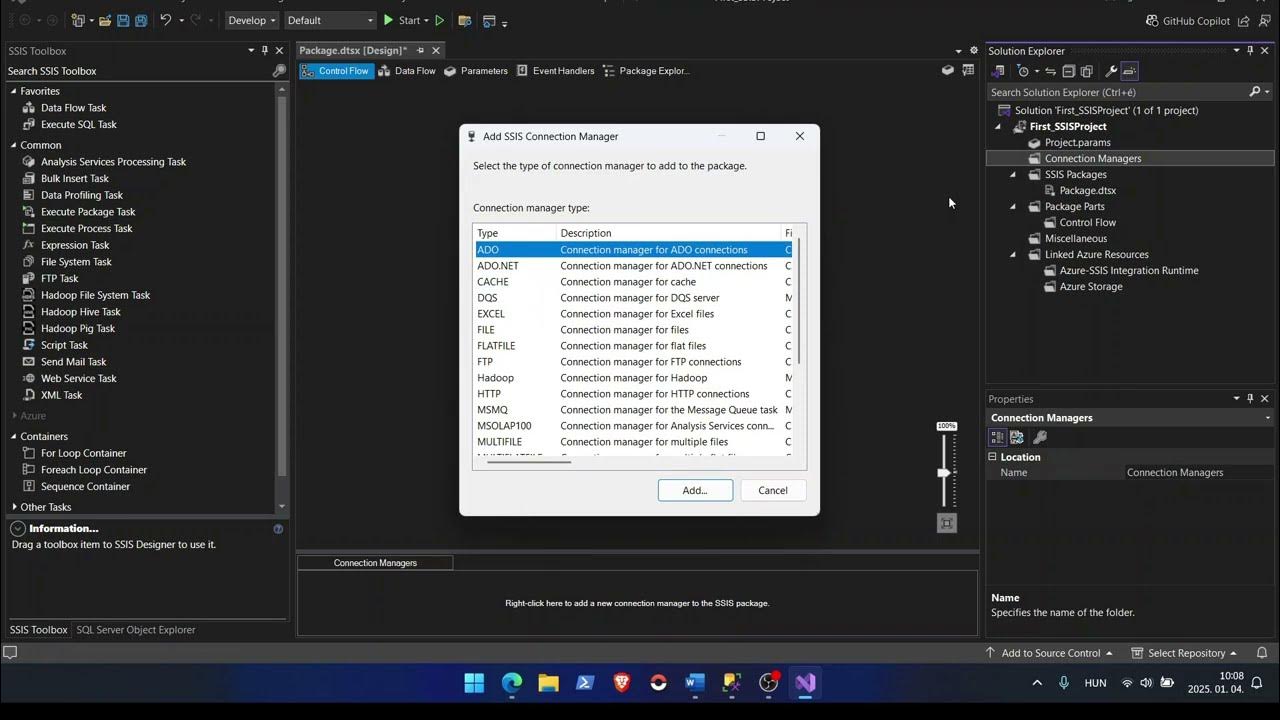Image resolution: width=1280 pixels, height=720 pixels.
Task: Open the Default platform dropdown
Action: [x=330, y=20]
